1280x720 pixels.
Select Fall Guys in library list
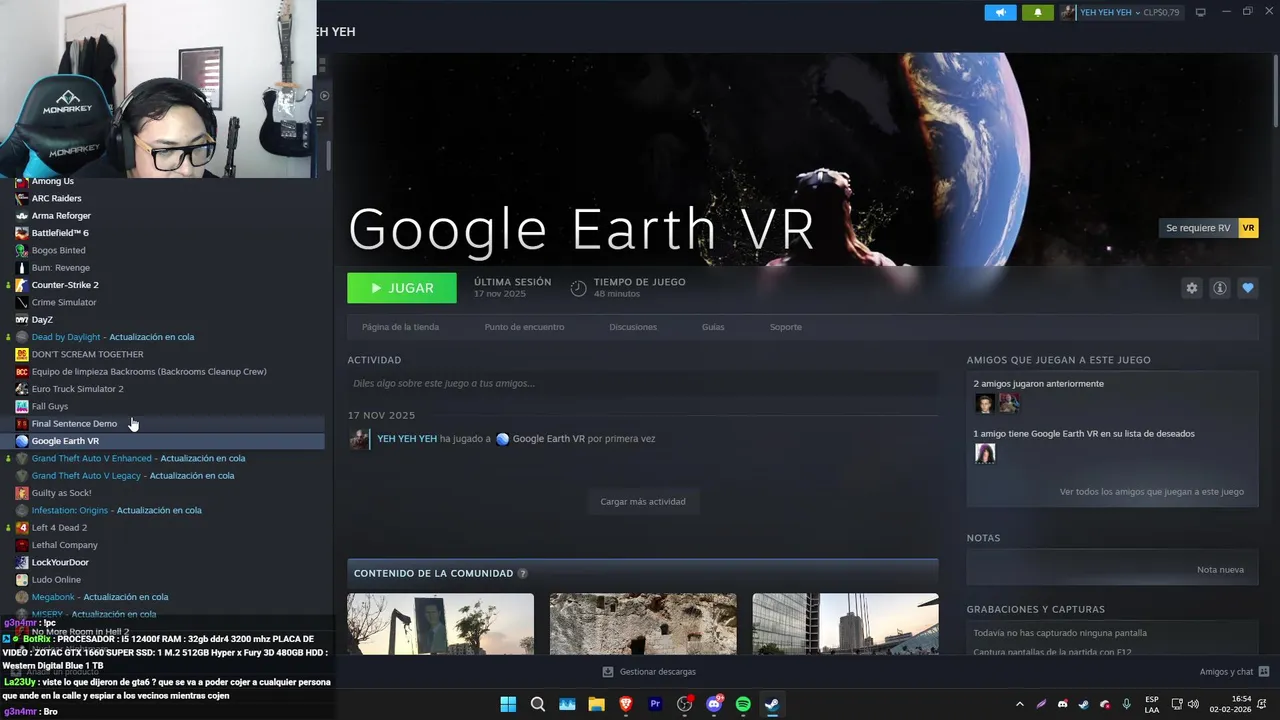tap(50, 406)
